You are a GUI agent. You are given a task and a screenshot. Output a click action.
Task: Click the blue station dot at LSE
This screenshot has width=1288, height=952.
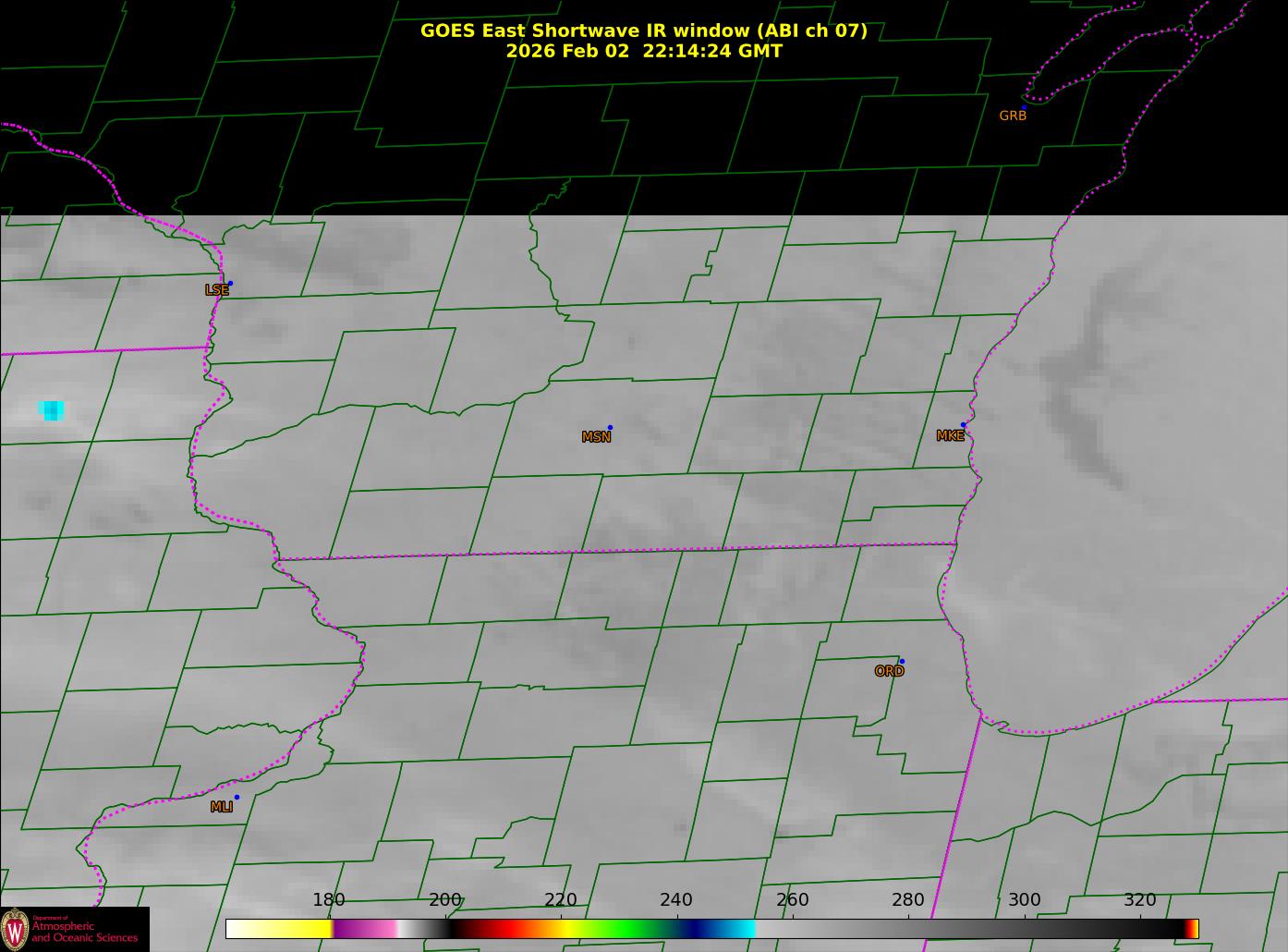point(230,284)
